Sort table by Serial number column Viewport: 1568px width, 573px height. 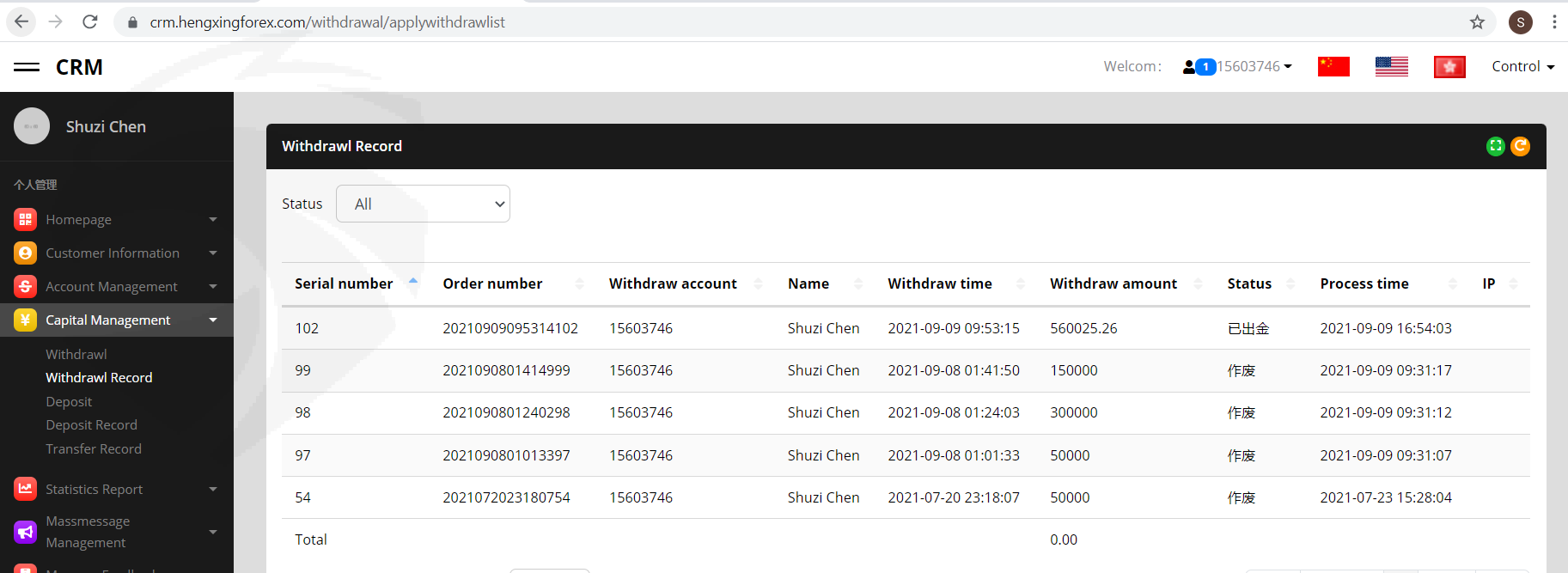344,283
